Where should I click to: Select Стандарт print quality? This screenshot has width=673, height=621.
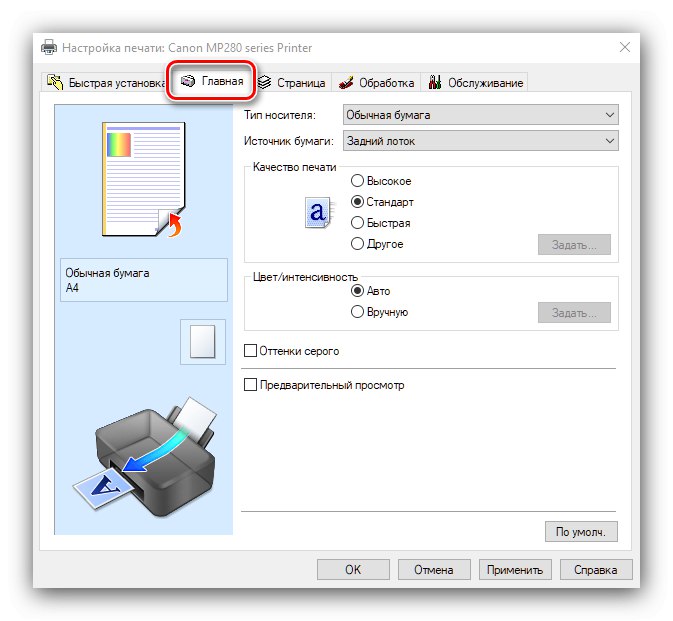coord(382,201)
